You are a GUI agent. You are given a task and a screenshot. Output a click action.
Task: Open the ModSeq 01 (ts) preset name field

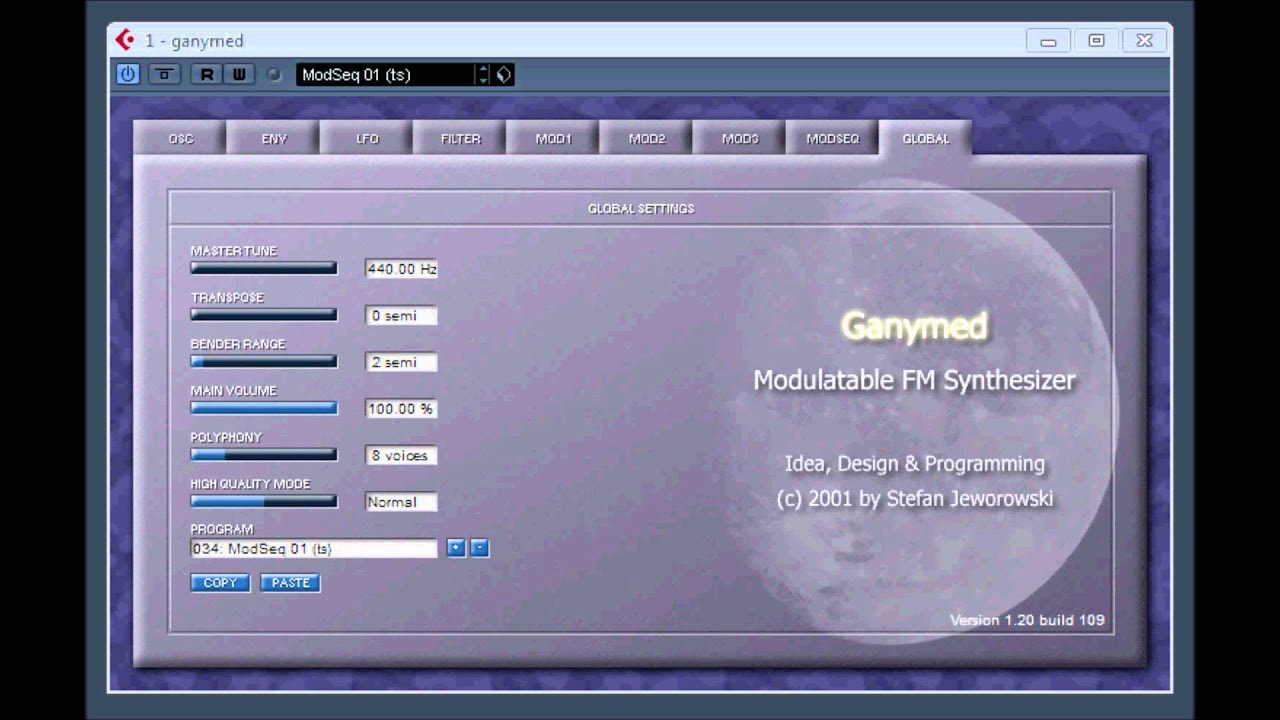[385, 75]
